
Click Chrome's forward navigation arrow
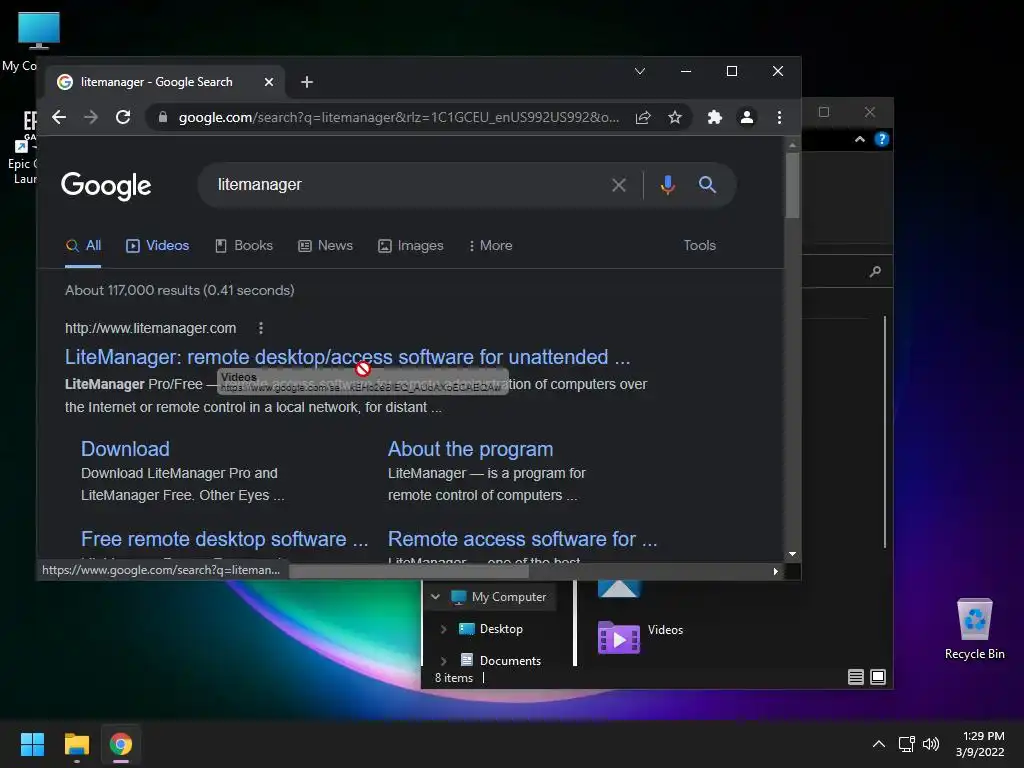coord(91,117)
